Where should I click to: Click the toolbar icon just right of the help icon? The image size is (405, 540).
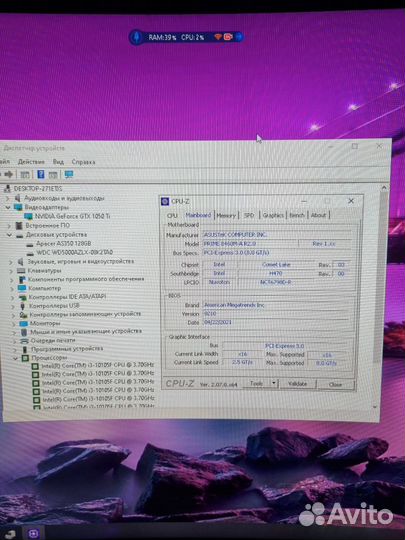click(53, 175)
